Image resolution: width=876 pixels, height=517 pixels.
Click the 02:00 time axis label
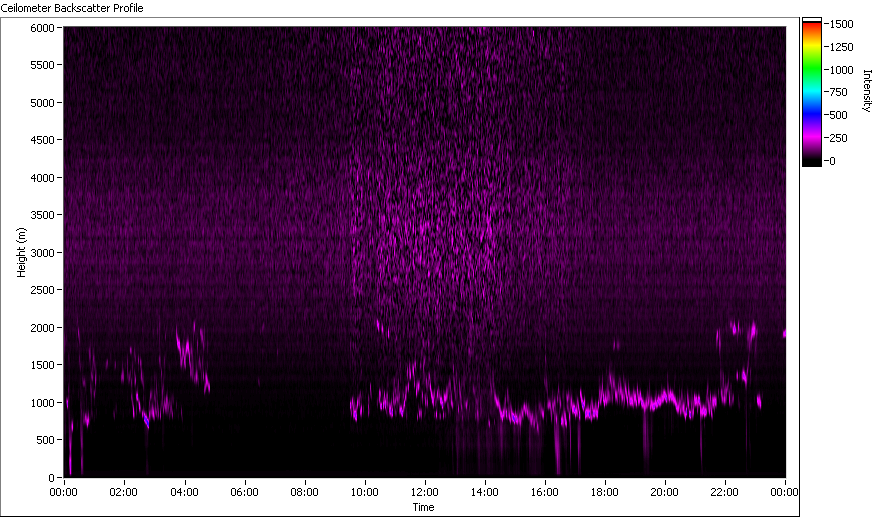pyautogui.click(x=123, y=492)
